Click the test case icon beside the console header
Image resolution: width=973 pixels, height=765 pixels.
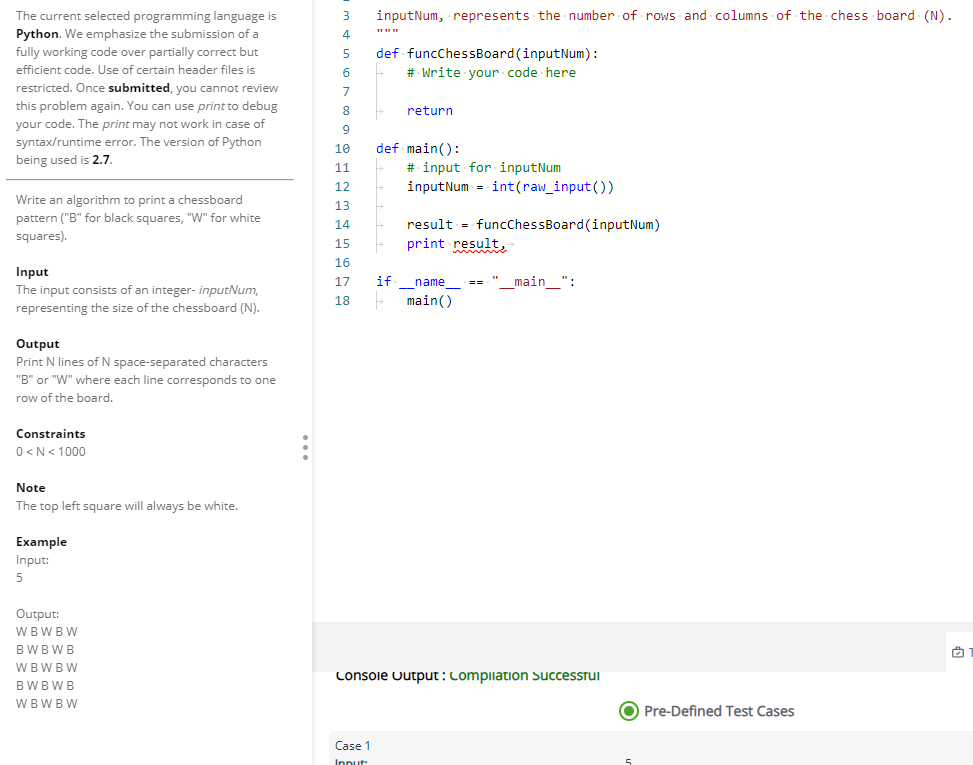pyautogui.click(x=957, y=652)
